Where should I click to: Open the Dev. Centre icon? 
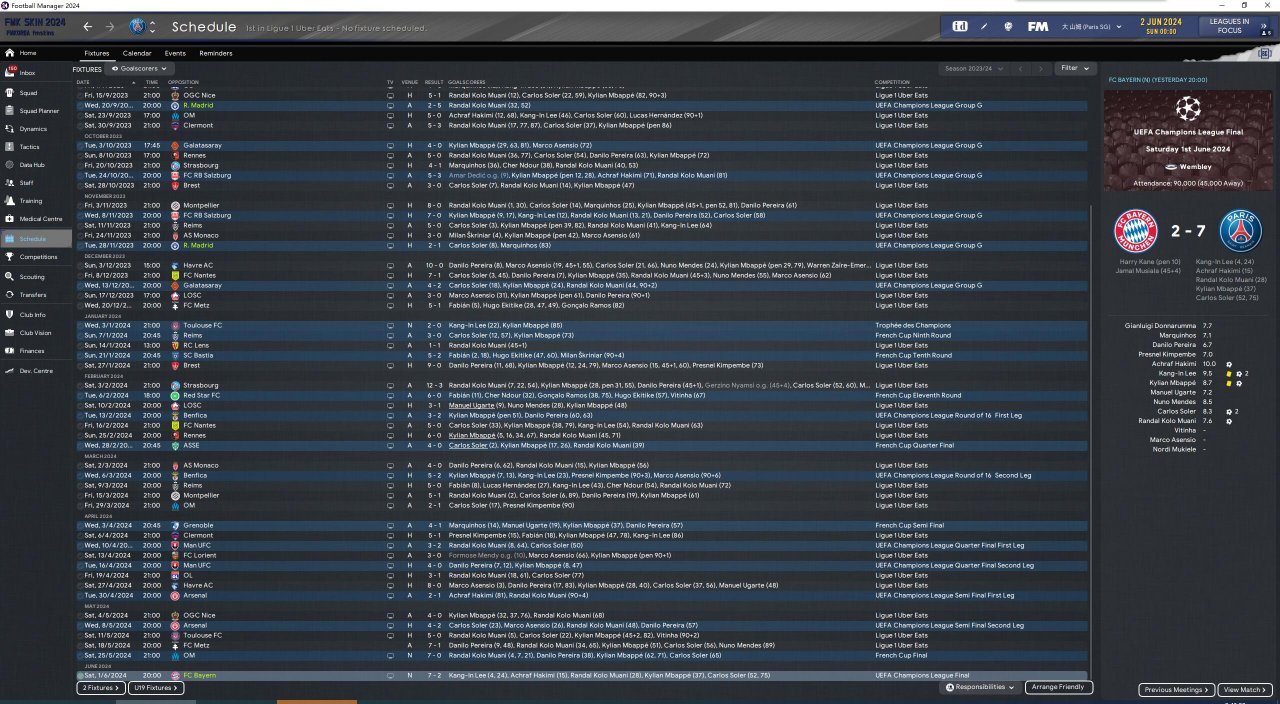pyautogui.click(x=9, y=371)
